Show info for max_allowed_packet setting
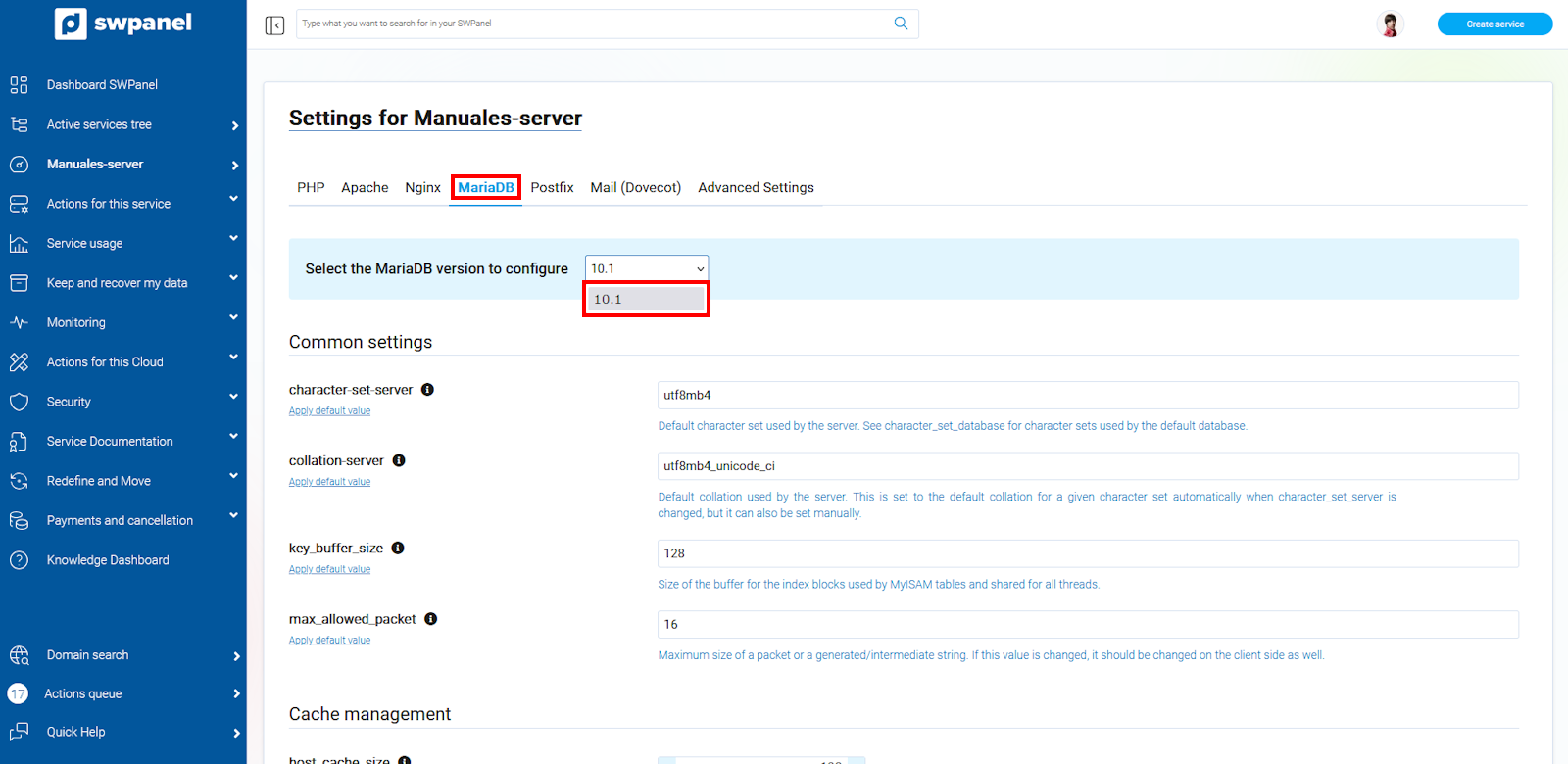This screenshot has width=1568, height=764. tap(430, 619)
